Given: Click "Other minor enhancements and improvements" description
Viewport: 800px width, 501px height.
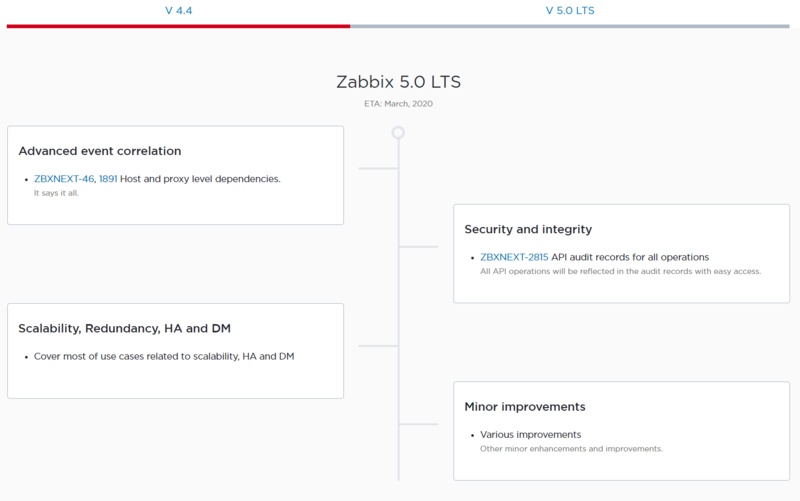Looking at the screenshot, I should tap(571, 449).
